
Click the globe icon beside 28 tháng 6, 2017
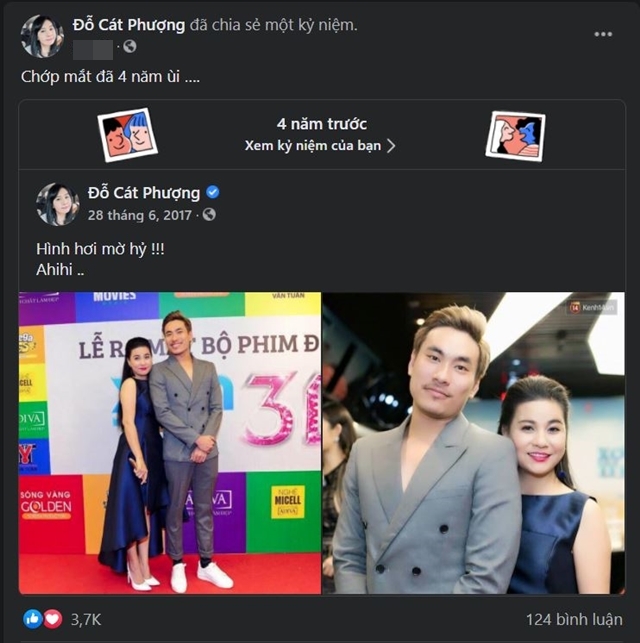[x=209, y=214]
